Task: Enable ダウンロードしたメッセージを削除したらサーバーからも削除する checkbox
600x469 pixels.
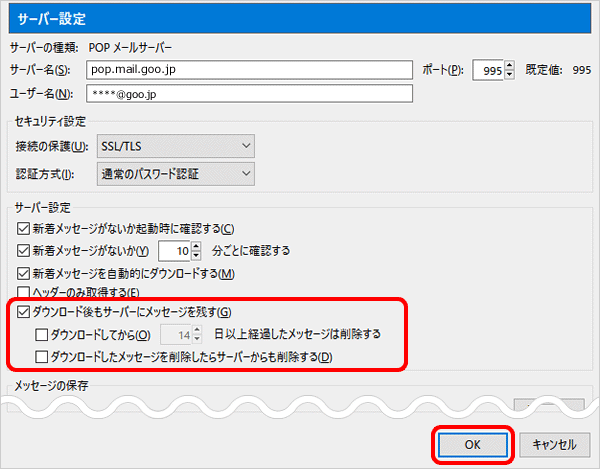Action: click(x=41, y=356)
